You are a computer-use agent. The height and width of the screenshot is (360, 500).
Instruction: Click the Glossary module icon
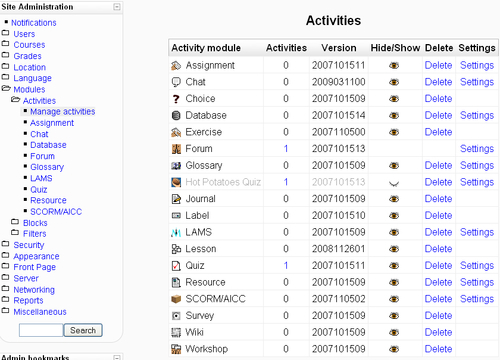tap(176, 166)
